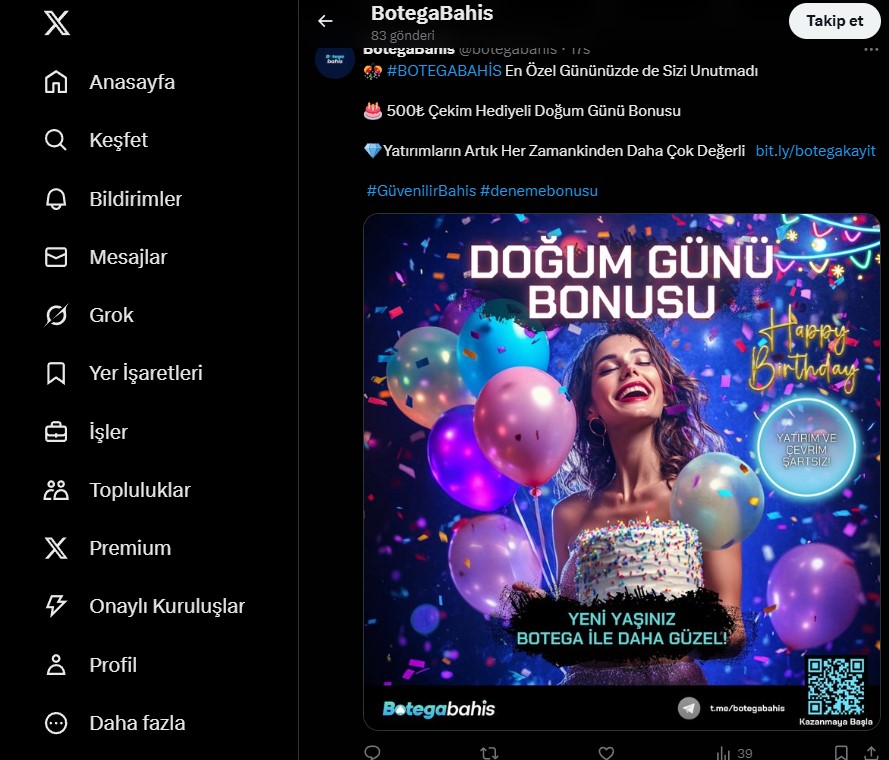
Task: Click the Anasayfa menu label
Action: (x=132, y=82)
